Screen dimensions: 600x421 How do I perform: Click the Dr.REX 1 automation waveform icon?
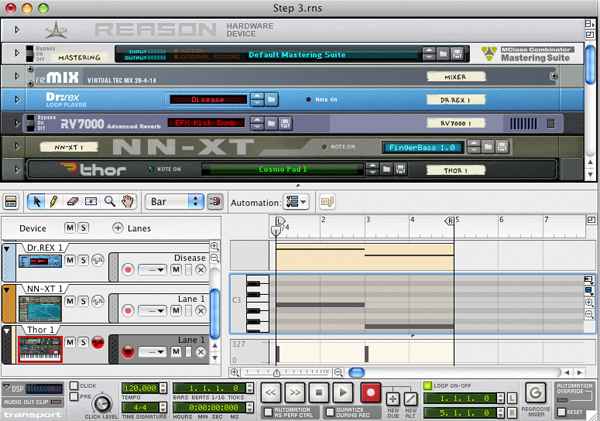[98, 261]
